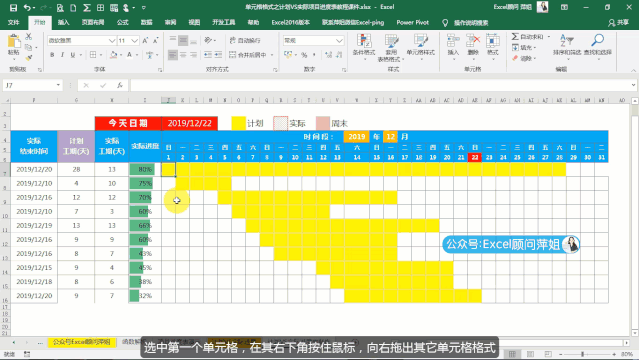Toggle Wrap Text (自动换行)

(245, 40)
